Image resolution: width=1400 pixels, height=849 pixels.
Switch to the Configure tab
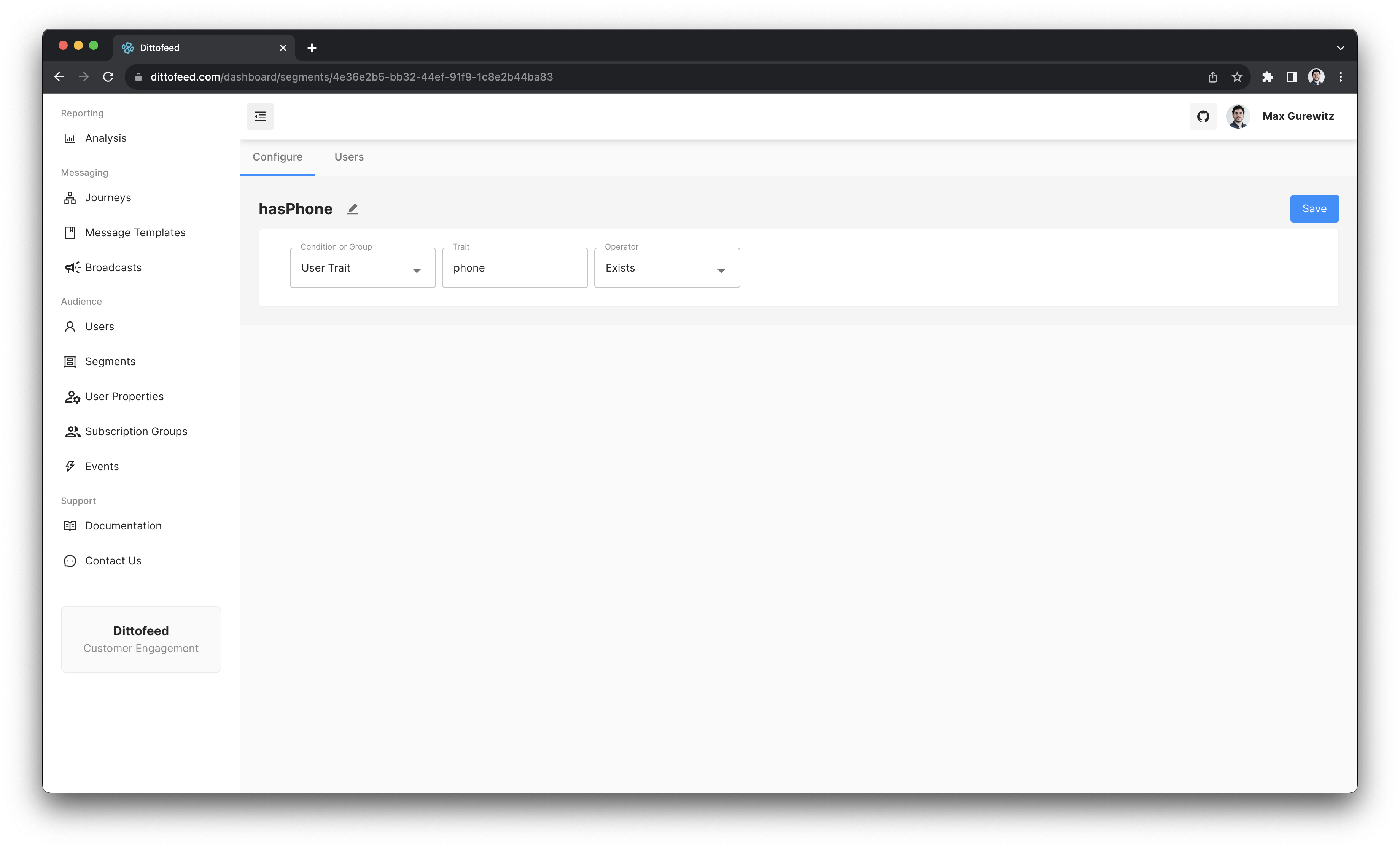[x=277, y=157]
